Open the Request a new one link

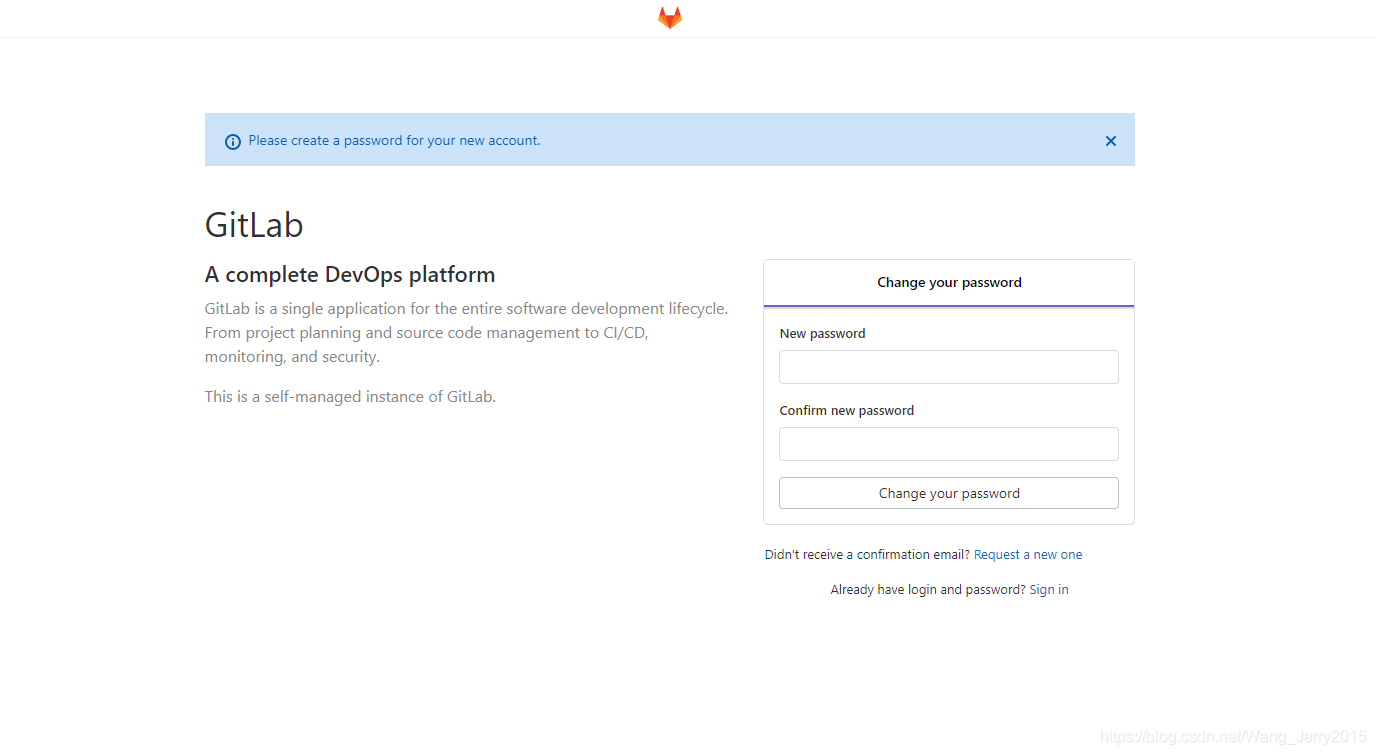(x=1028, y=555)
